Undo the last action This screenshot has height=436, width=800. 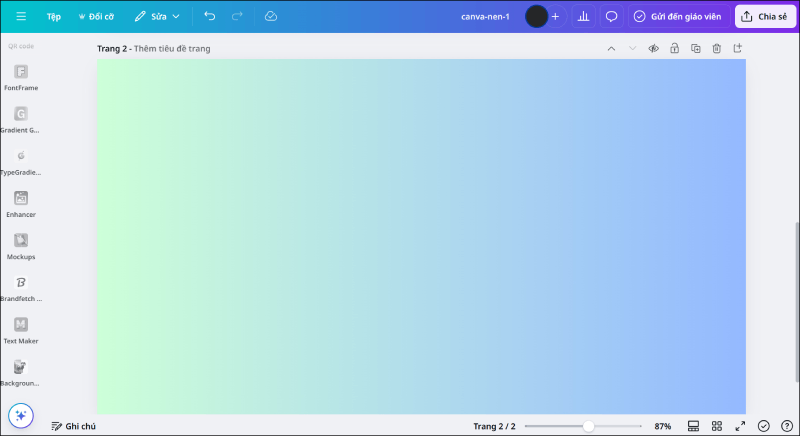[210, 16]
